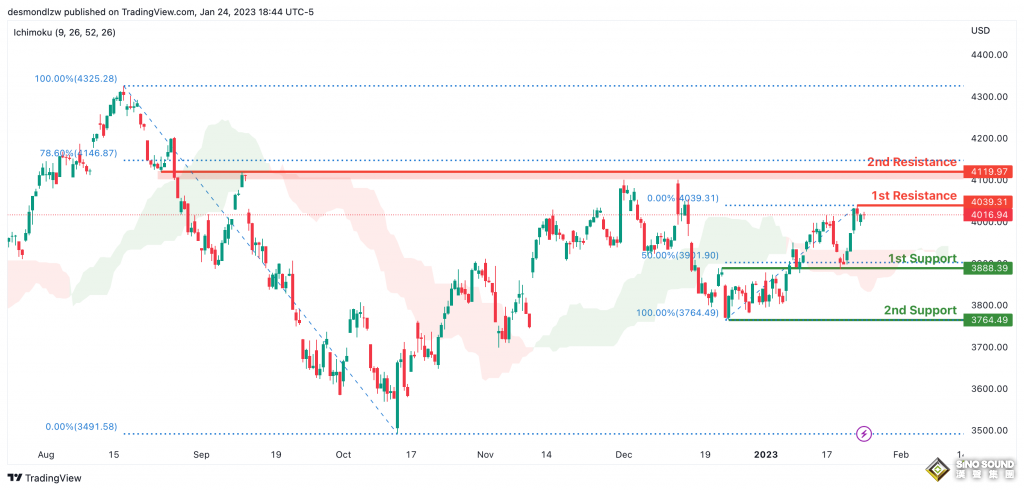Click the Oct label on time axis
Image resolution: width=1024 pixels, height=491 pixels.
point(344,454)
